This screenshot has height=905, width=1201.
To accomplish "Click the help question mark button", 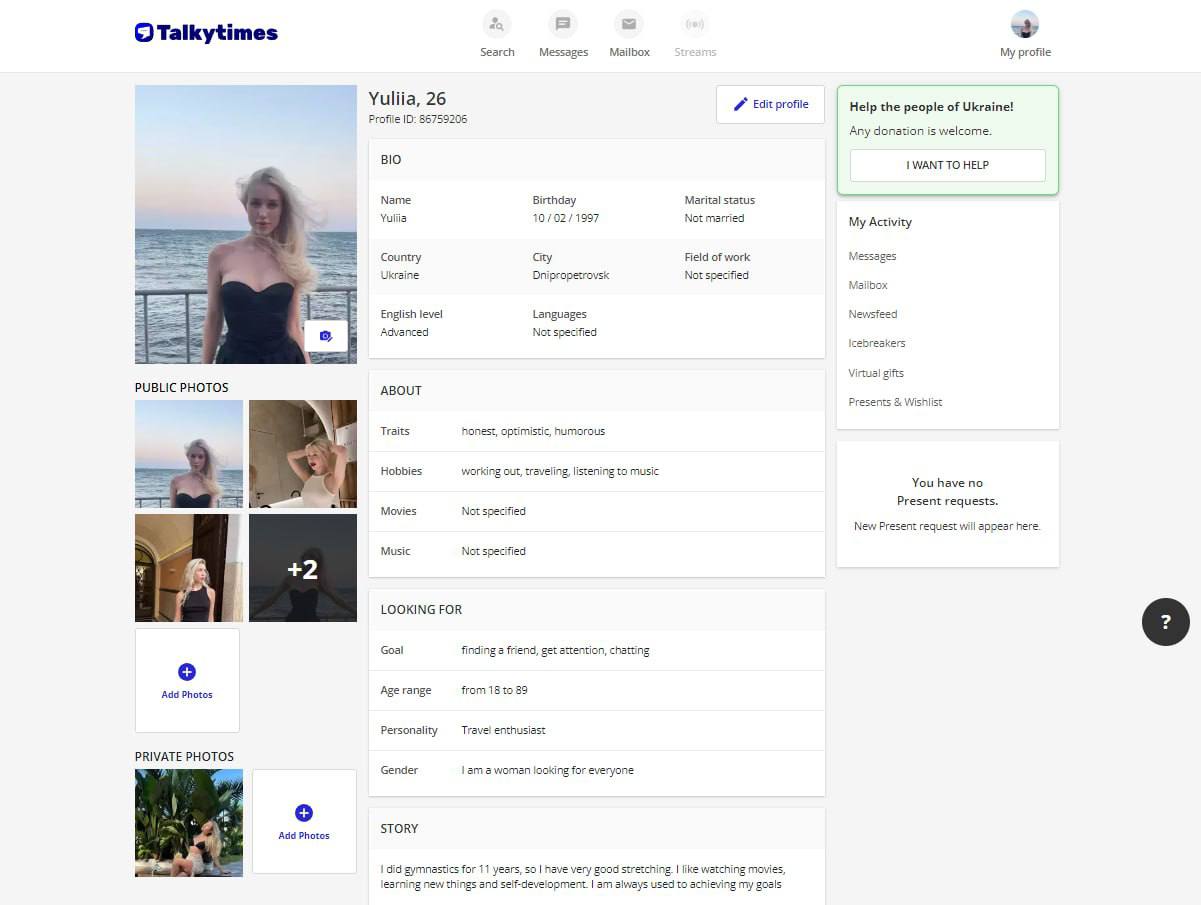I will (x=1165, y=622).
